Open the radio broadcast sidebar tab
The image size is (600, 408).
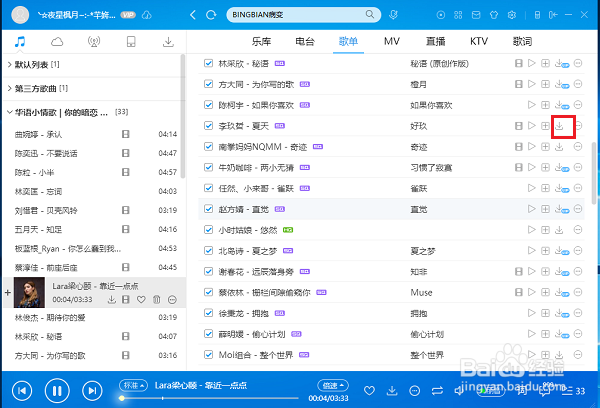tap(94, 41)
